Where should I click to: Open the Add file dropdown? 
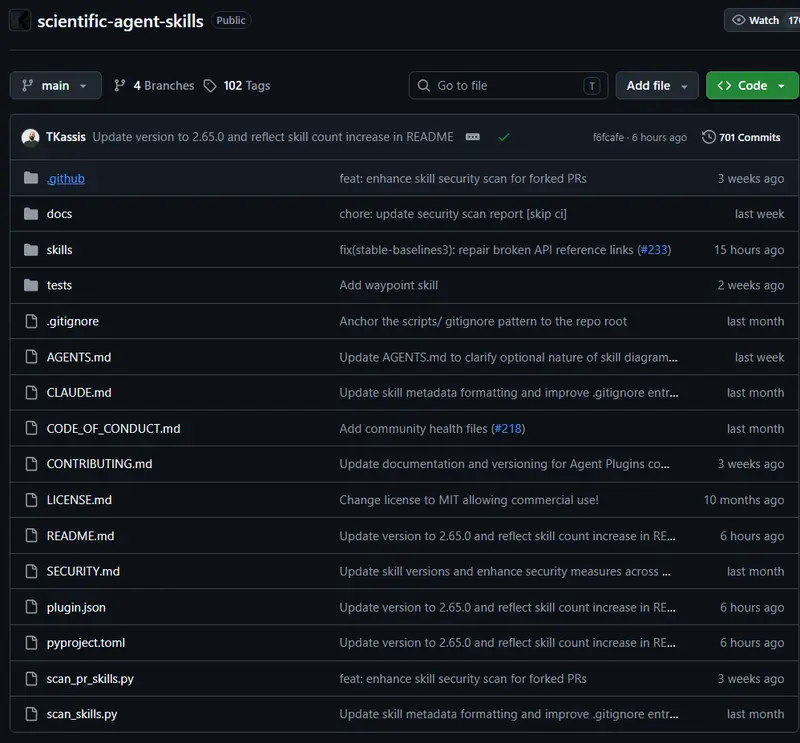point(656,85)
